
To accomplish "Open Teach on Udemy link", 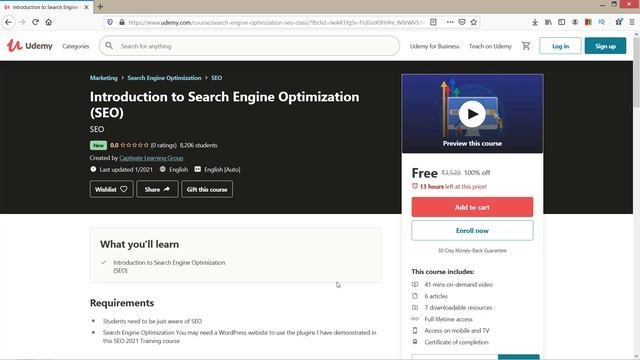I will tap(490, 46).
